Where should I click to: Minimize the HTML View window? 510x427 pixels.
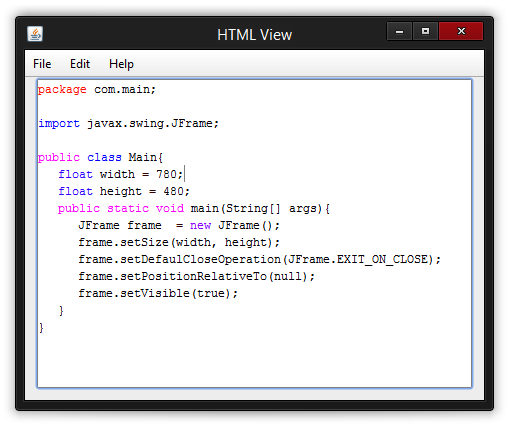coord(399,31)
